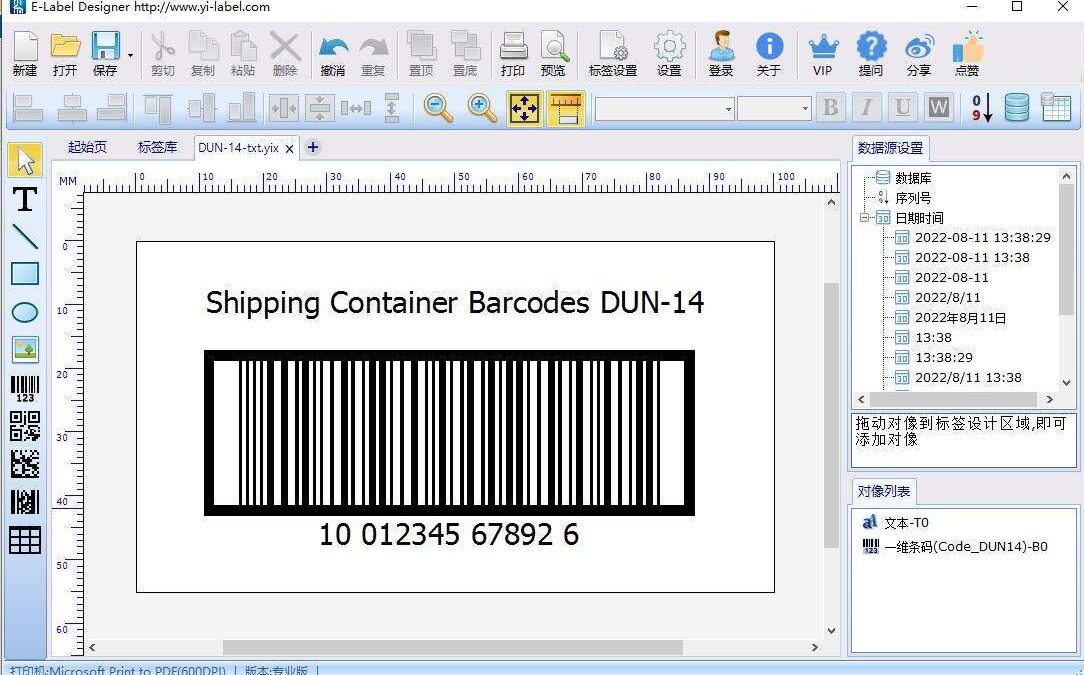This screenshot has width=1084, height=675.
Task: Open a file with 打开 folder icon
Action: [65, 53]
